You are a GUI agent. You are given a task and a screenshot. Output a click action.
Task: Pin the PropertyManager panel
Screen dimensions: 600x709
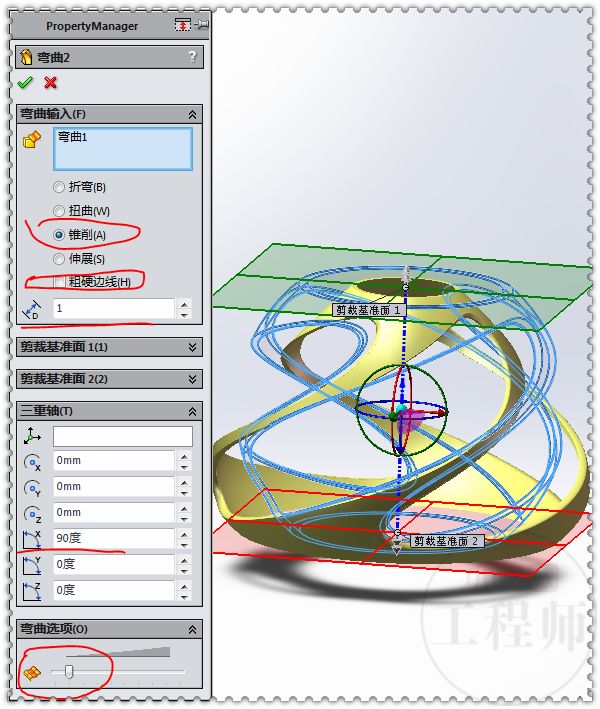203,25
